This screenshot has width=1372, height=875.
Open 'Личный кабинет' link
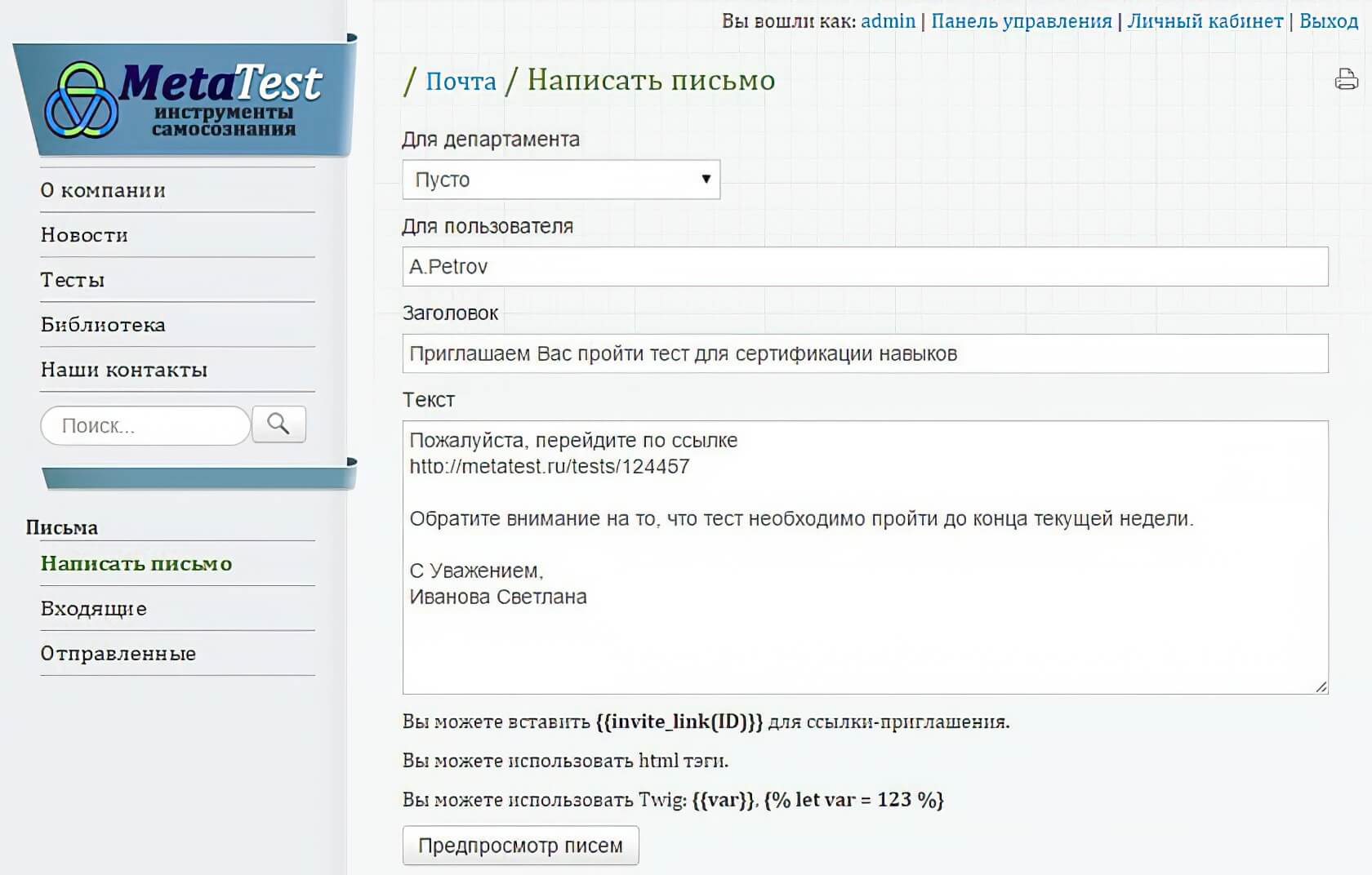(1205, 21)
